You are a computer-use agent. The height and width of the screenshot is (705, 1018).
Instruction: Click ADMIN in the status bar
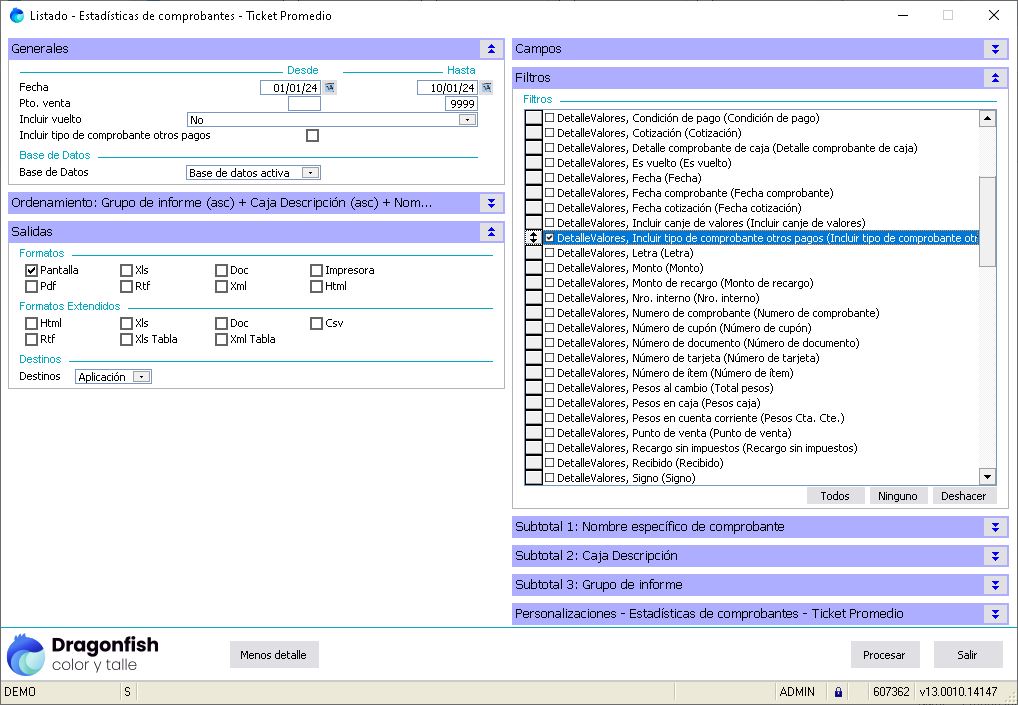(x=797, y=691)
